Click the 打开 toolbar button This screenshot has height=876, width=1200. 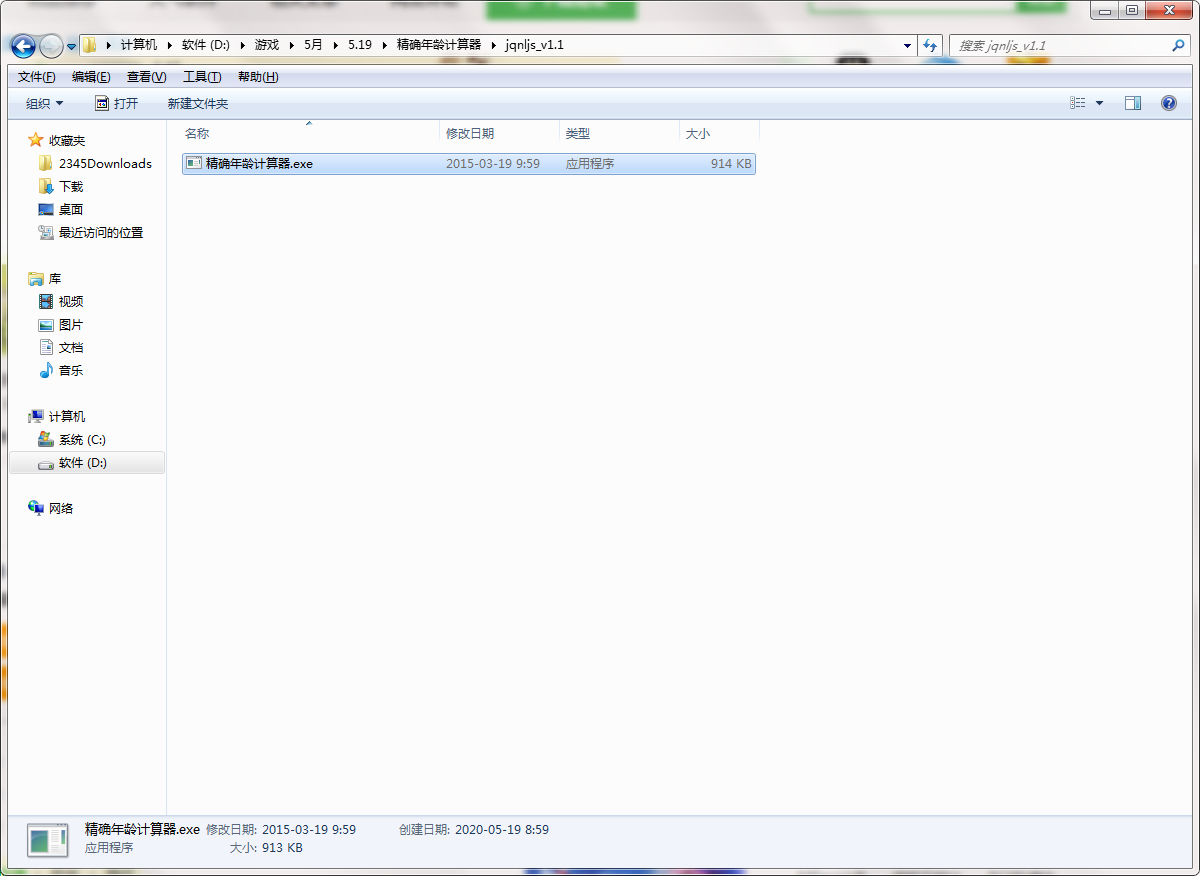pos(117,104)
